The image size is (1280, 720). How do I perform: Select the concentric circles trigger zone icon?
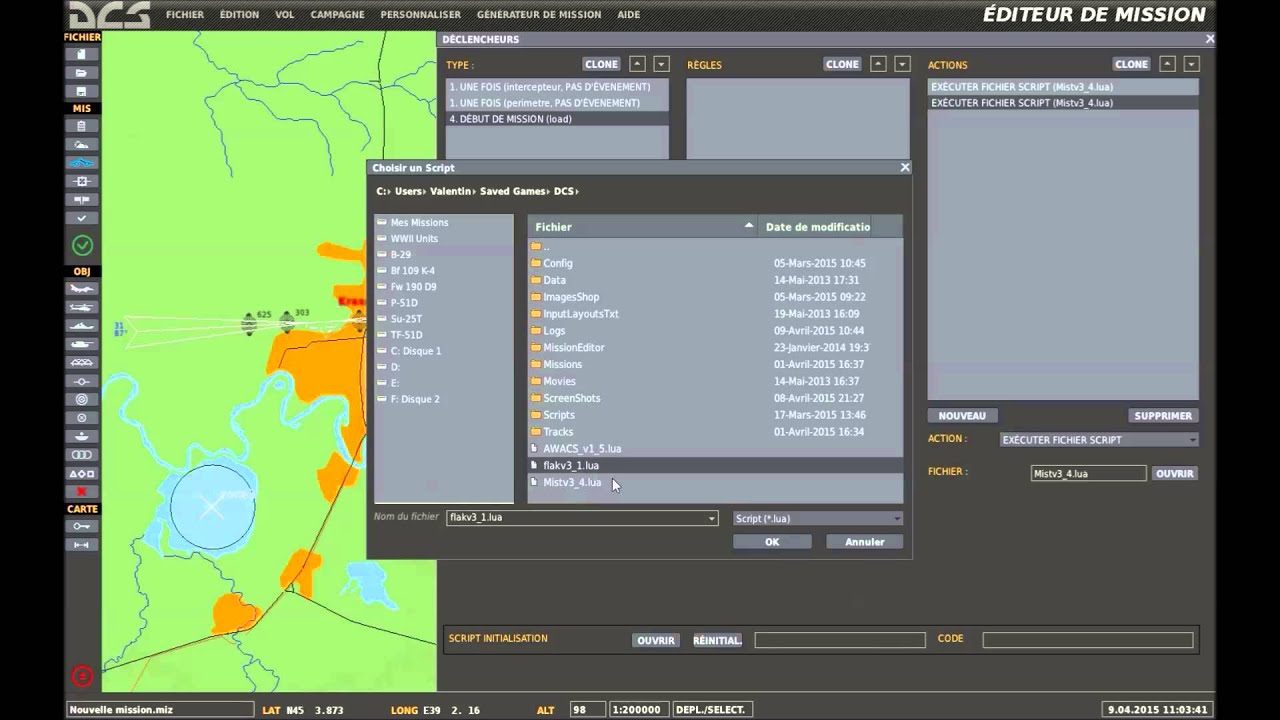click(82, 399)
